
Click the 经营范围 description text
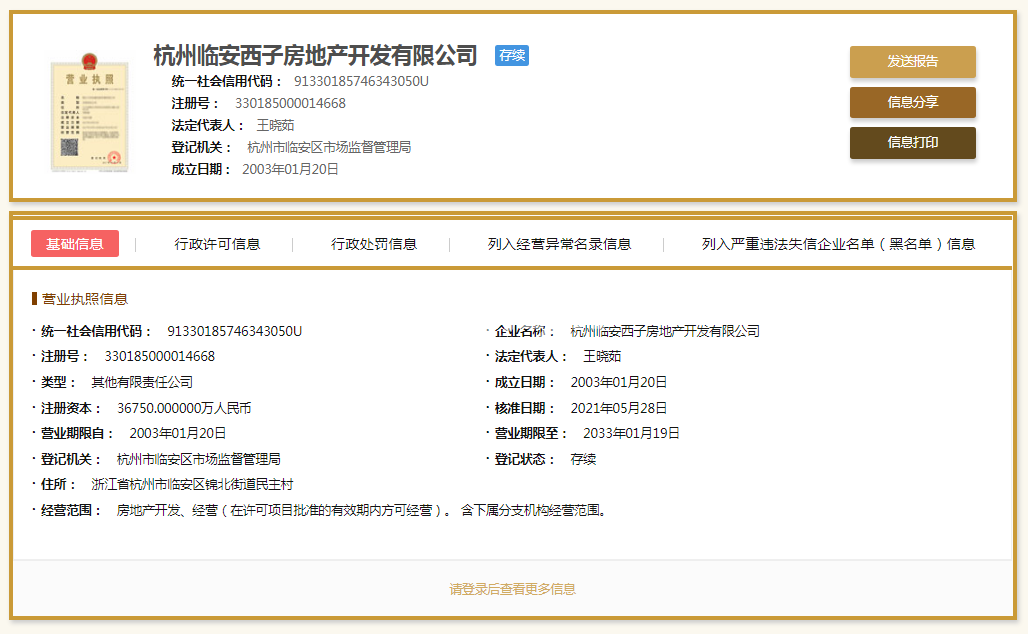363,510
